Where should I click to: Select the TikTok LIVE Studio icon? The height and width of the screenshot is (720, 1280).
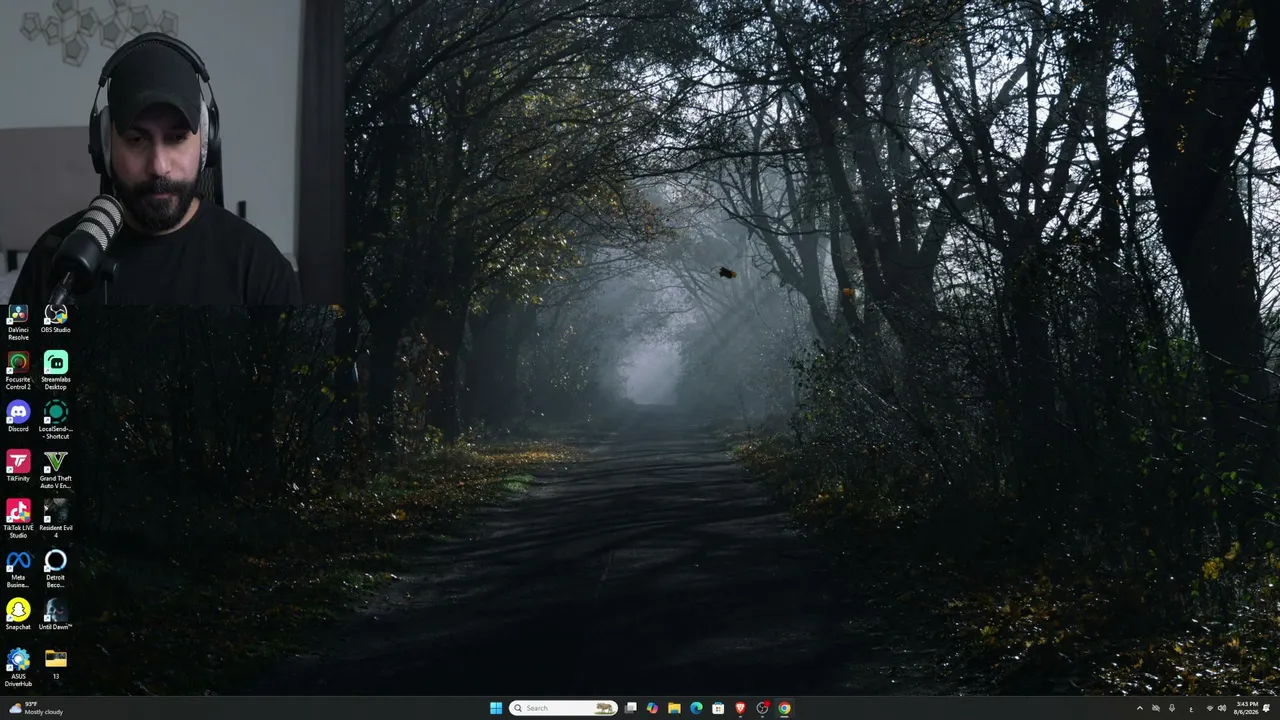point(18,520)
